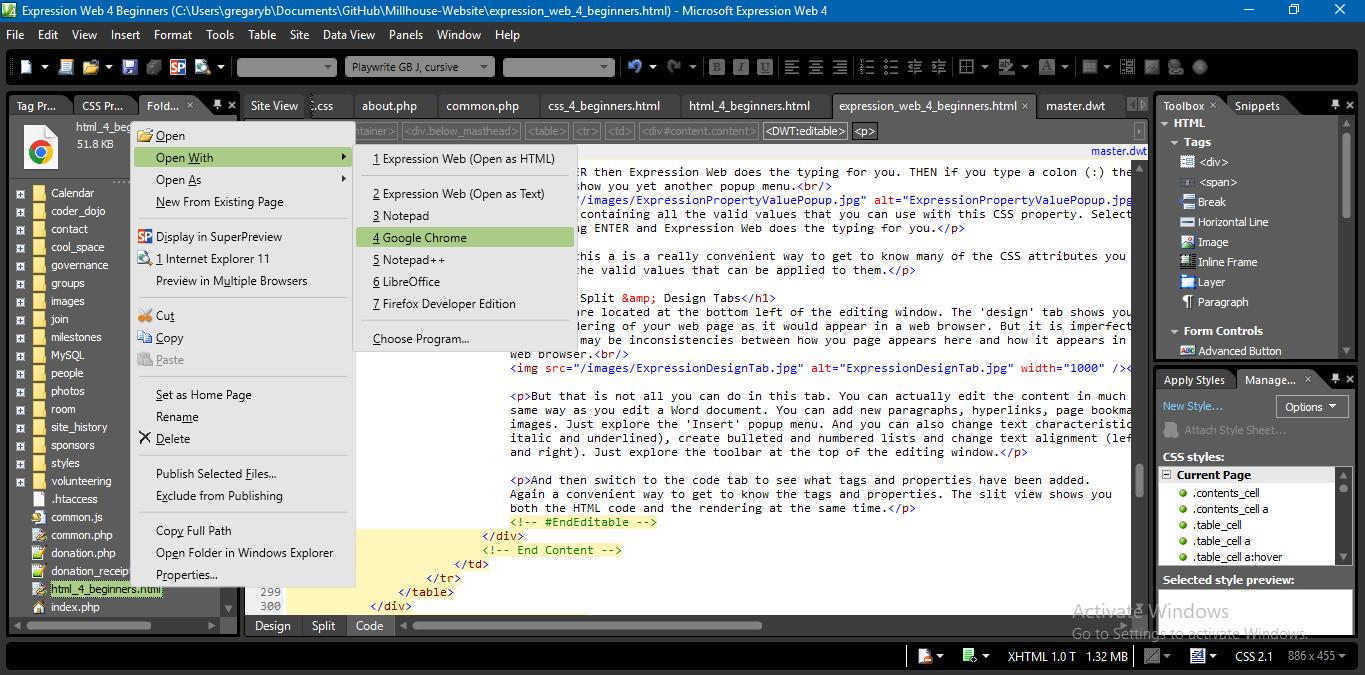1365x675 pixels.
Task: Open the Options dropdown in Apply Styles panel
Action: point(1312,406)
